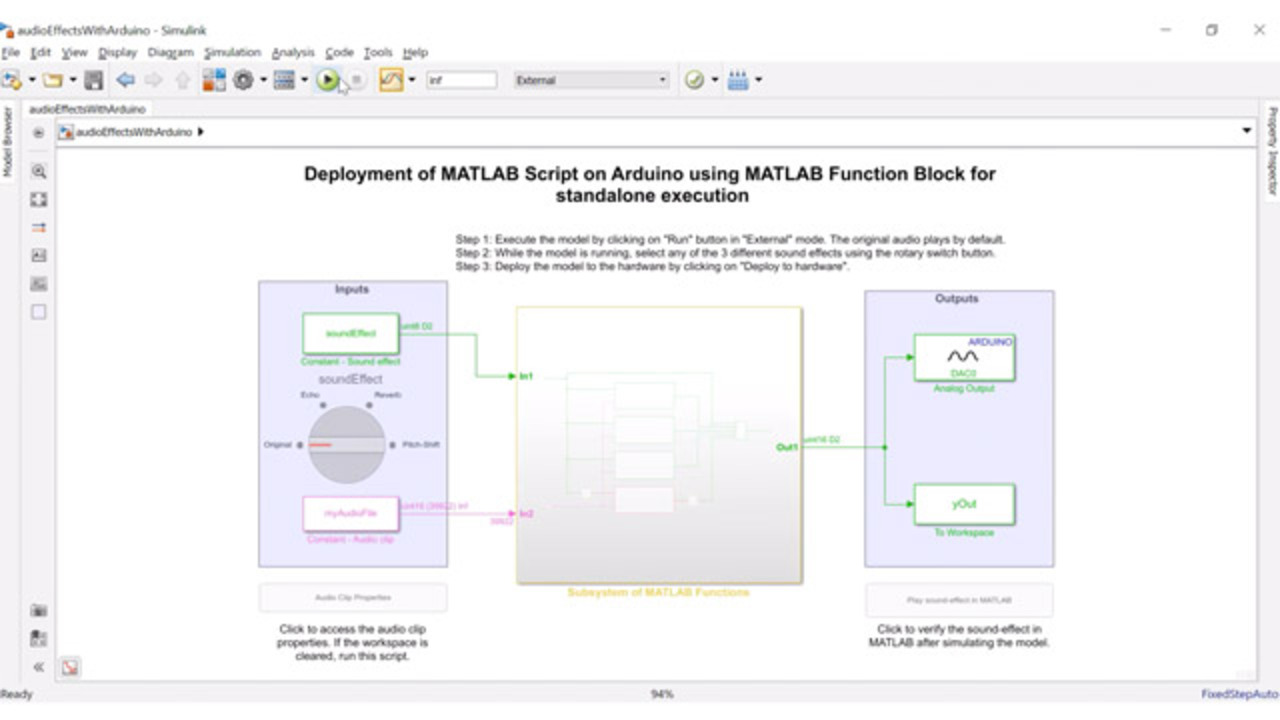The height and width of the screenshot is (720, 1280).
Task: Click Play sound-effect in MATLAB button
Action: (x=959, y=599)
